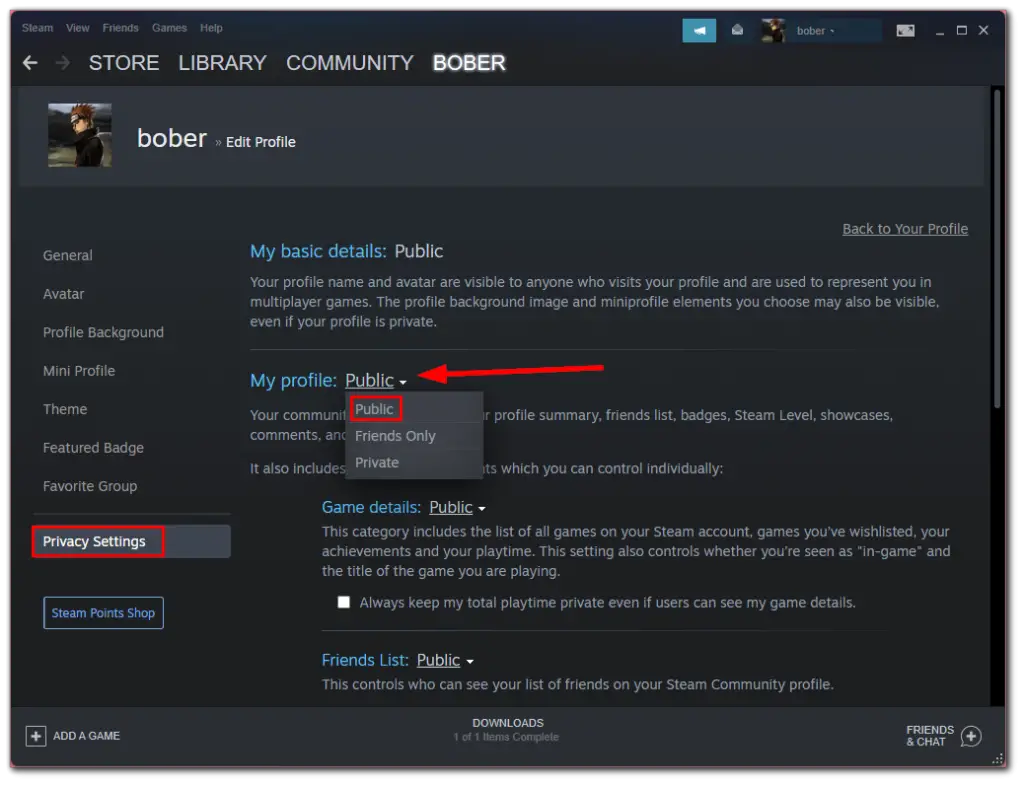Select Friends Only in the profile dropdown

(394, 435)
